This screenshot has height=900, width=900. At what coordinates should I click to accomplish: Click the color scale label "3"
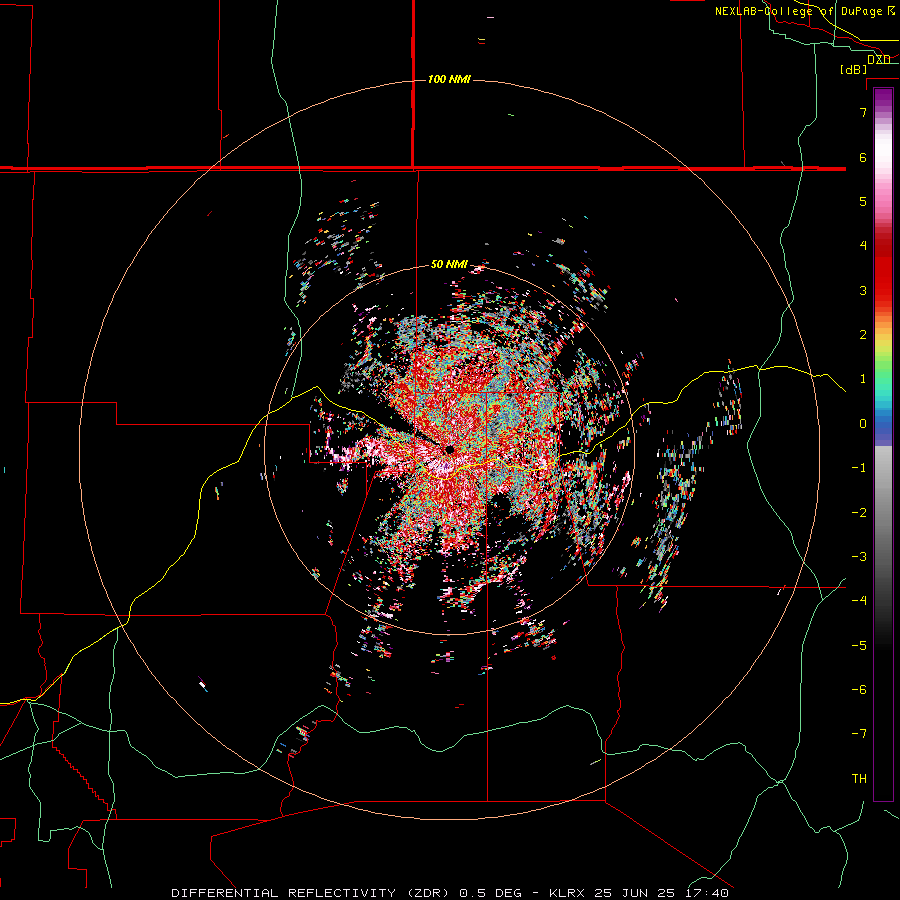(x=863, y=290)
